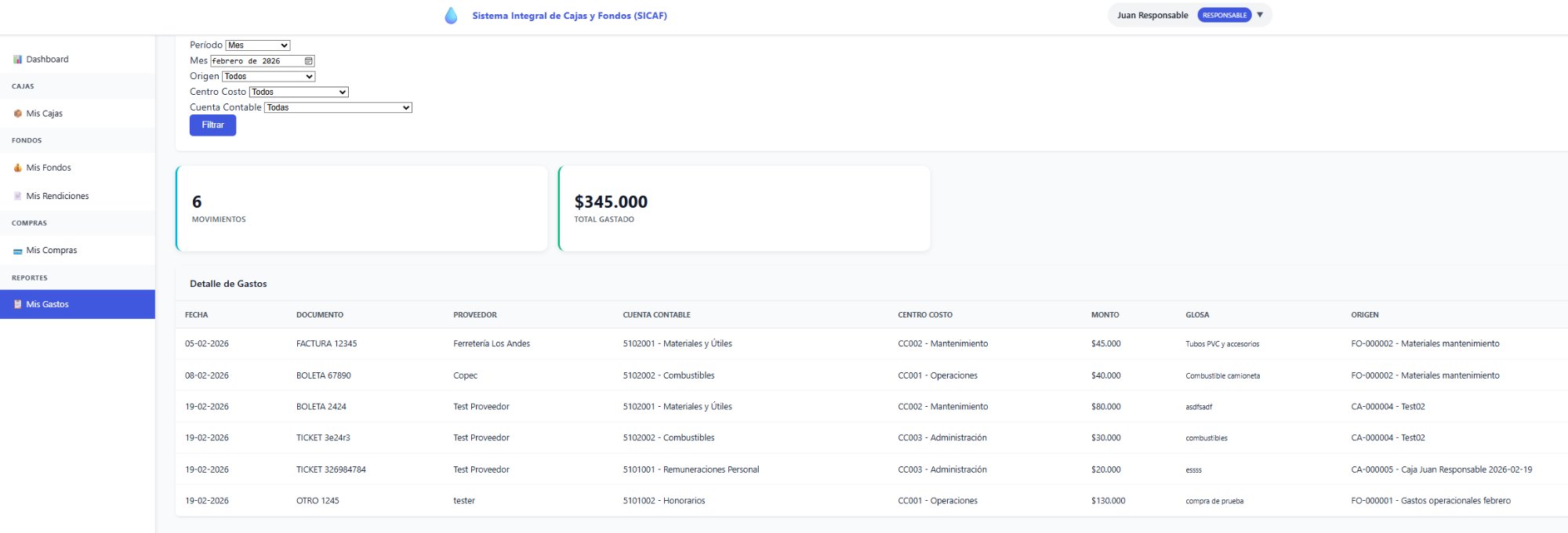Click the Sistema Integral de Cajas title link
Screen dimensions: 1568x533
click(569, 16)
